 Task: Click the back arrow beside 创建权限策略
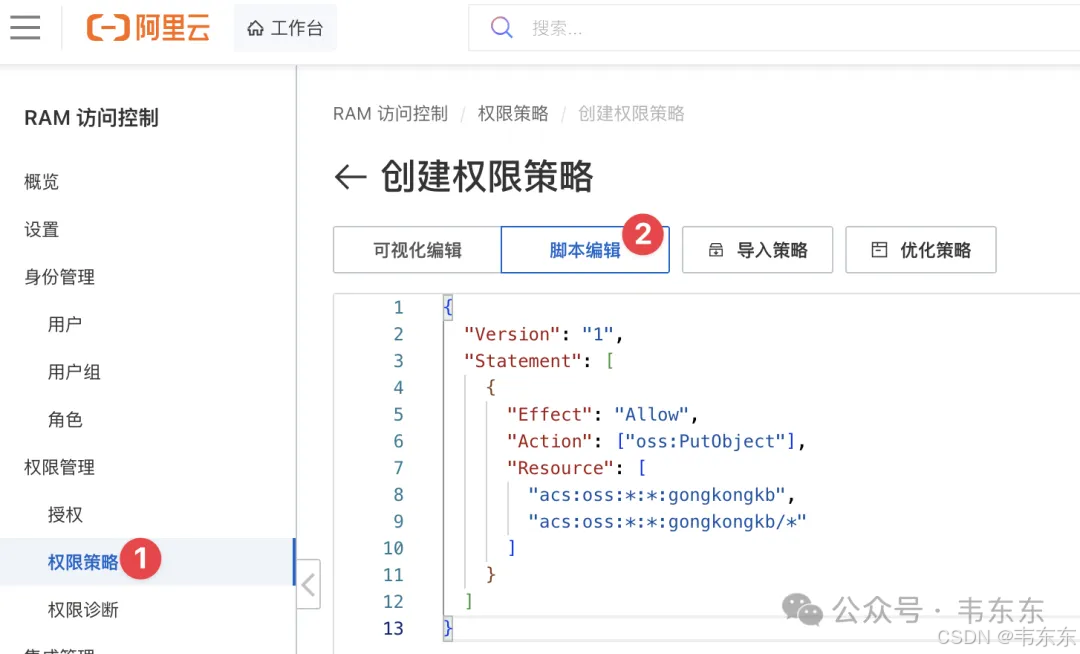point(350,177)
